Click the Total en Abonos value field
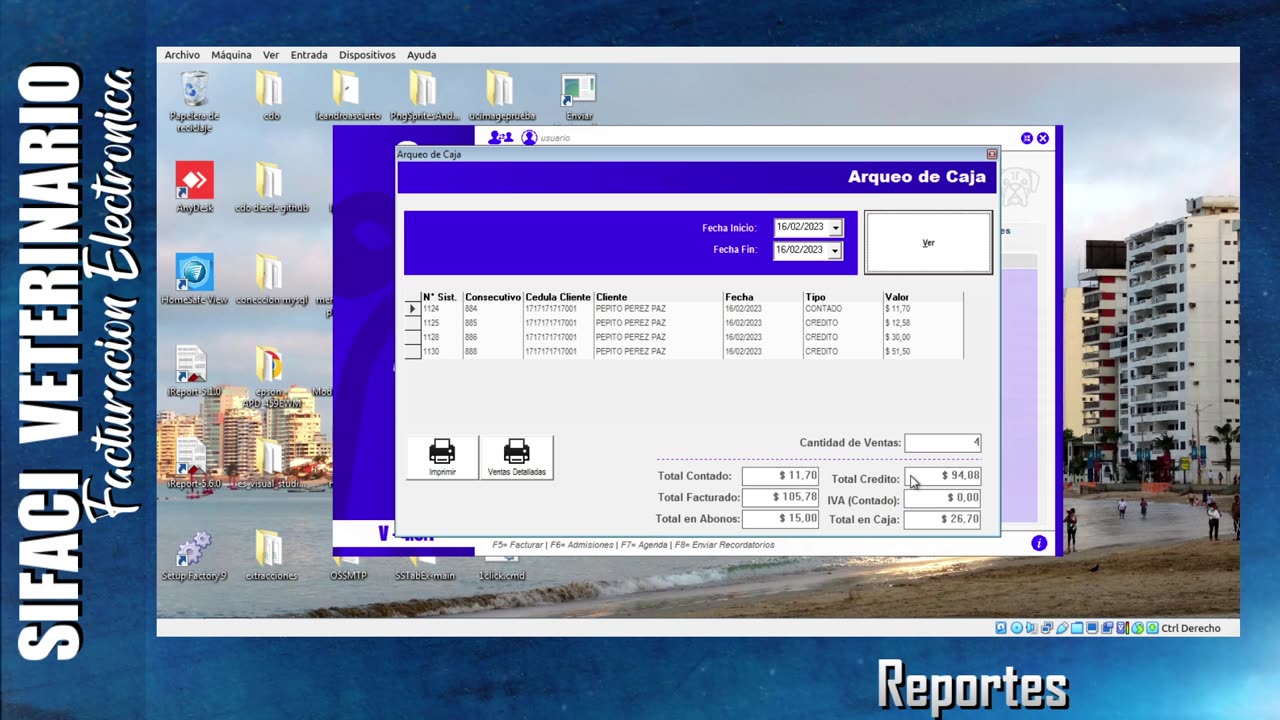Image resolution: width=1280 pixels, height=720 pixels. tap(781, 519)
